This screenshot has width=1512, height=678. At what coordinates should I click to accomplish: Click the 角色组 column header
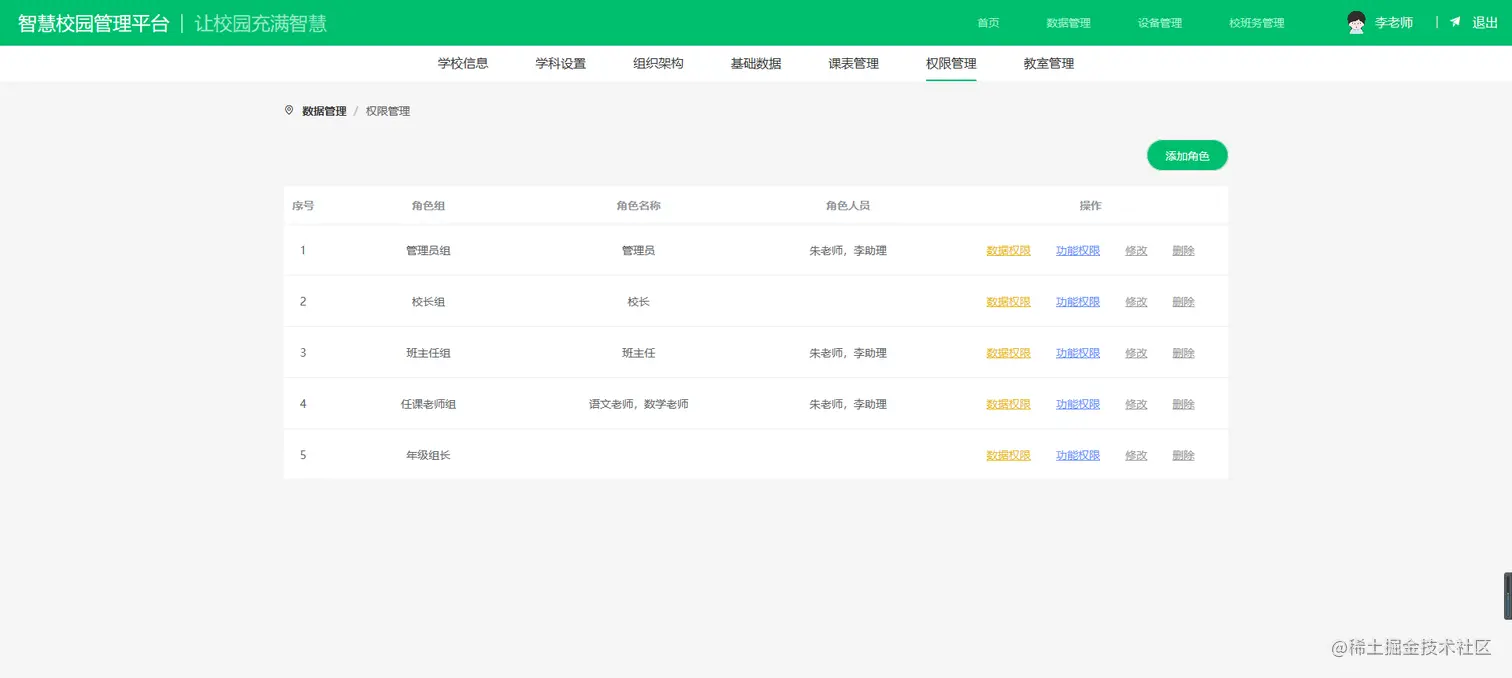click(x=428, y=206)
